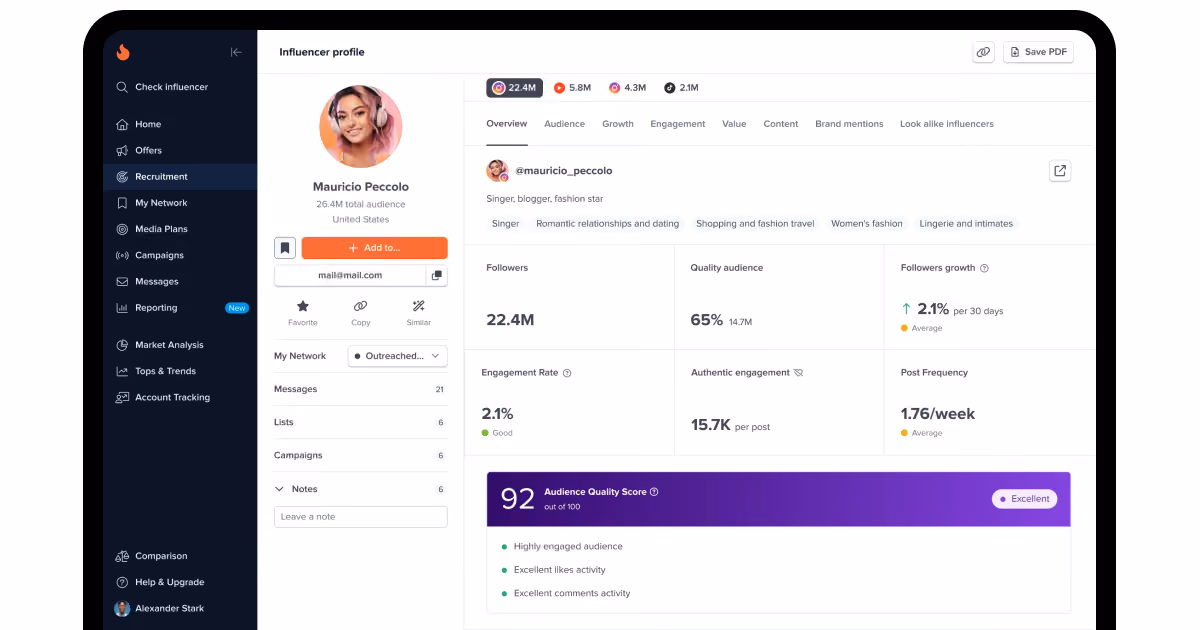
Task: Toggle the hidden-eye icon by Authentic engagement
Action: 798,373
